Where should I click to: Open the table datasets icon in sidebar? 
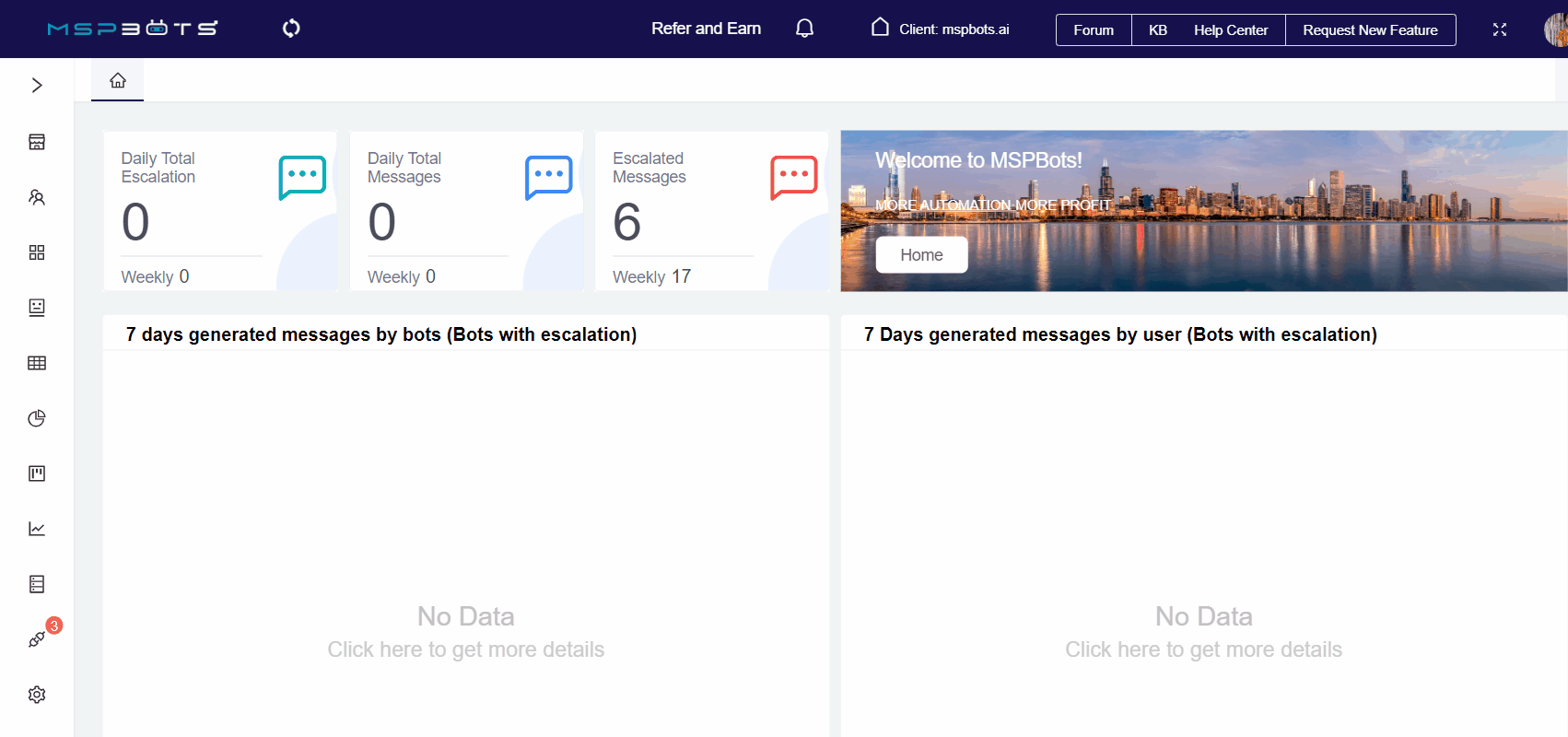pyautogui.click(x=37, y=363)
